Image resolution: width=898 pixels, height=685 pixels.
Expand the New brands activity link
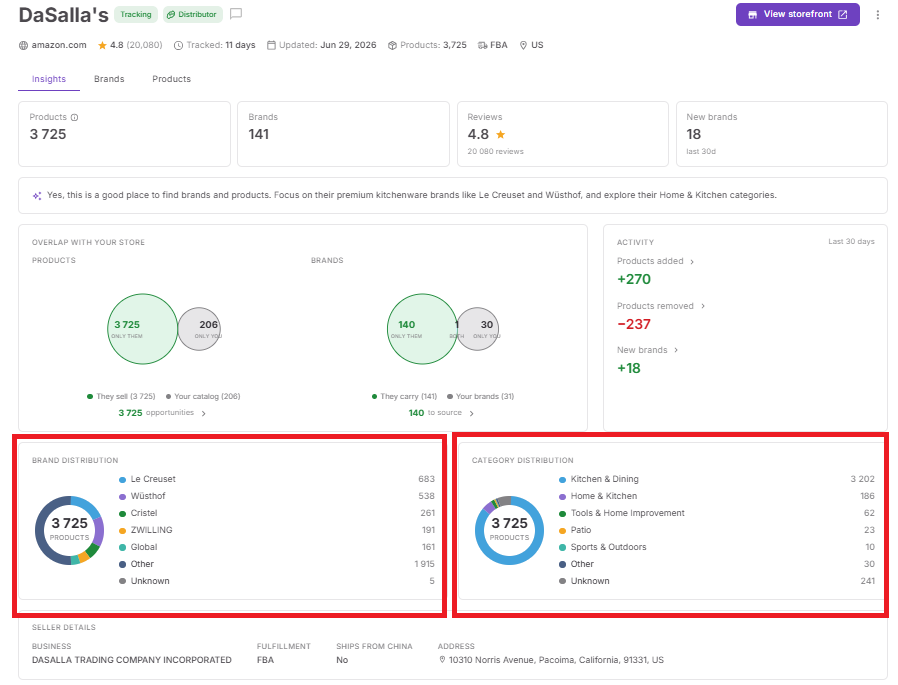647,350
